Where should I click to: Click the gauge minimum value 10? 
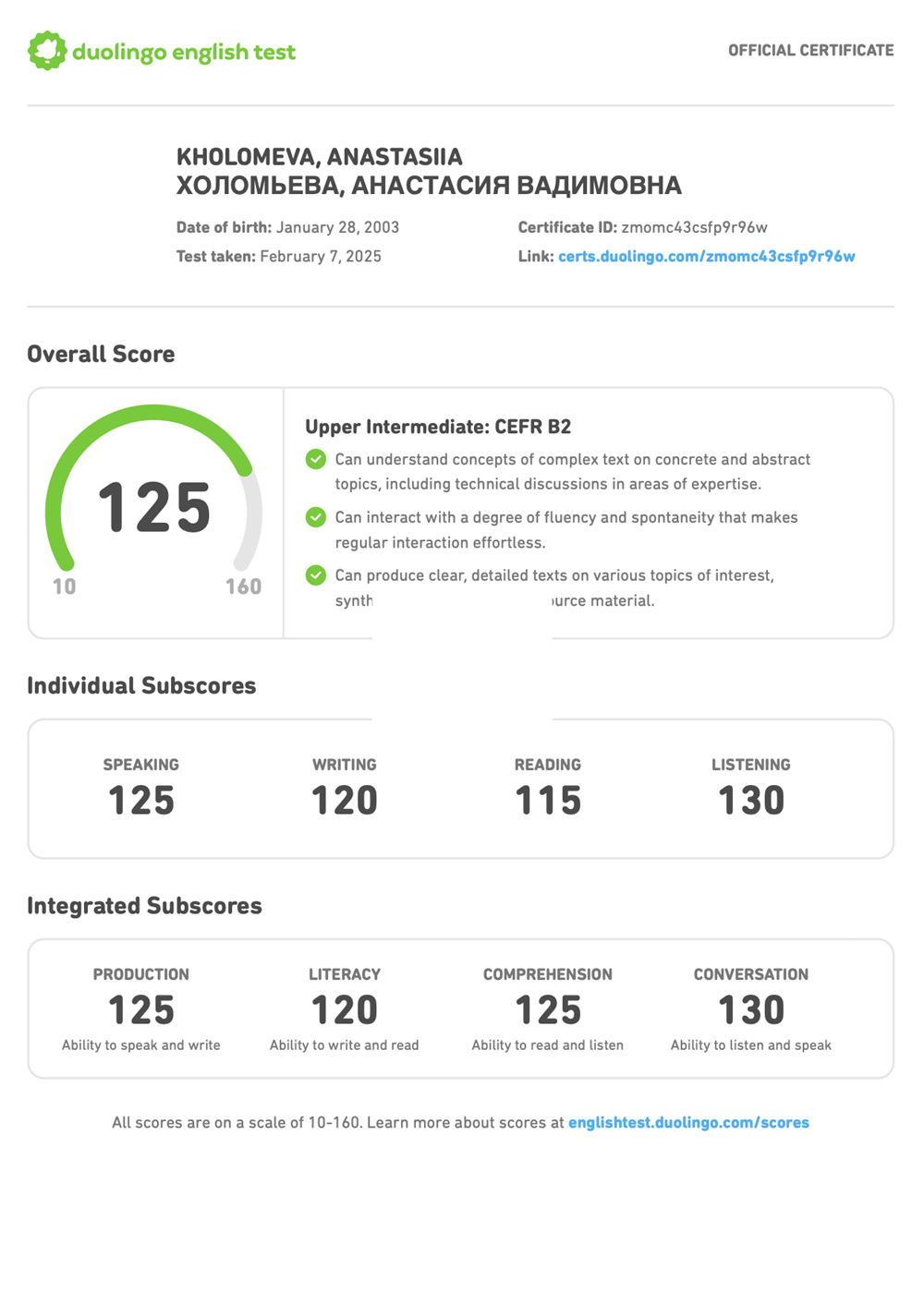point(65,587)
